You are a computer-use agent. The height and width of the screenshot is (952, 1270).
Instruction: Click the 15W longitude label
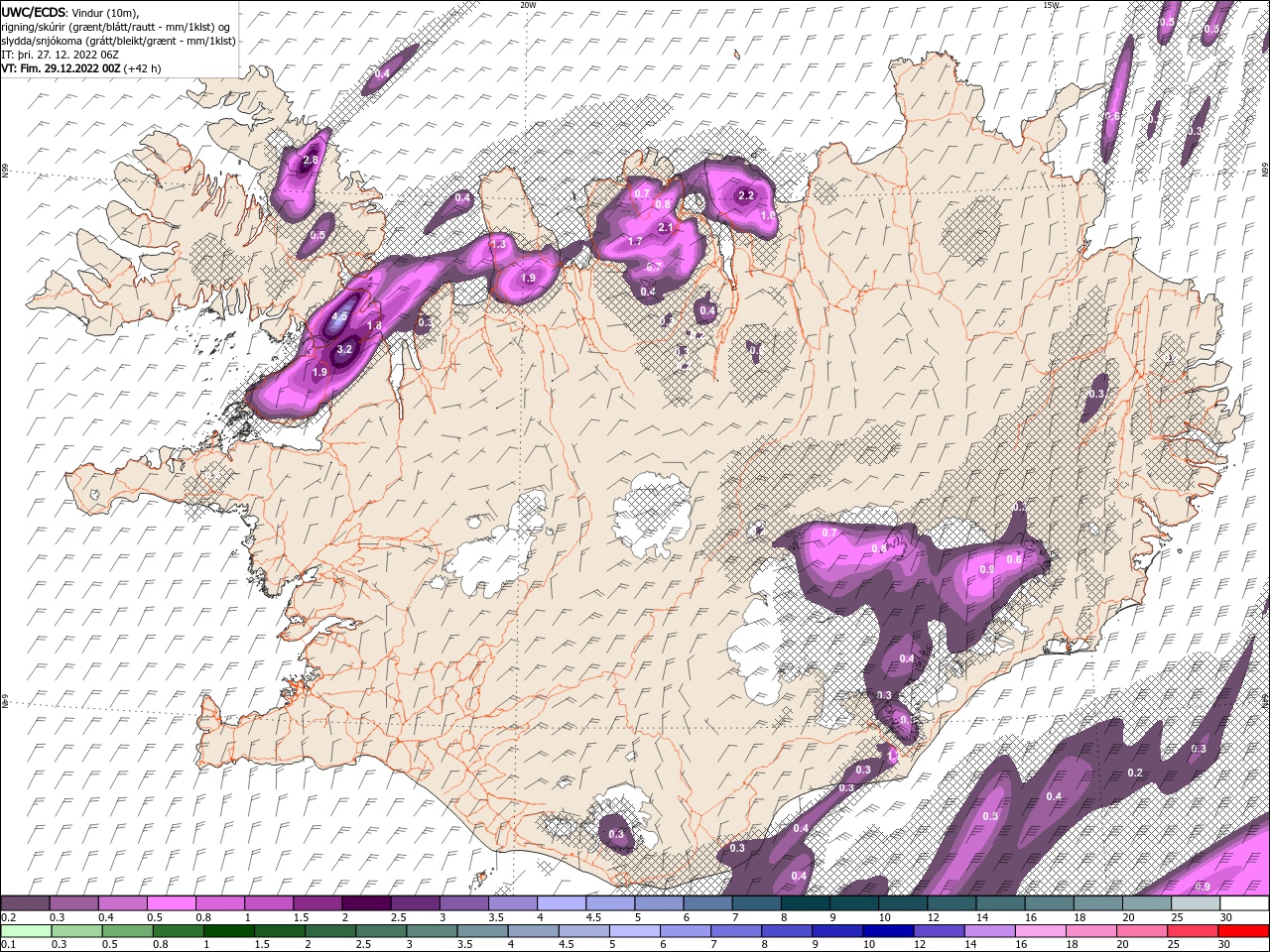pyautogui.click(x=1051, y=5)
